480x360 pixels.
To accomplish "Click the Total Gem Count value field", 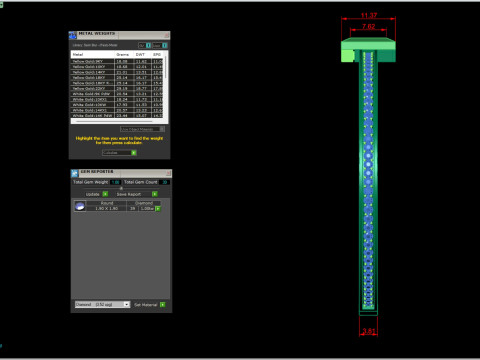I will coord(165,182).
